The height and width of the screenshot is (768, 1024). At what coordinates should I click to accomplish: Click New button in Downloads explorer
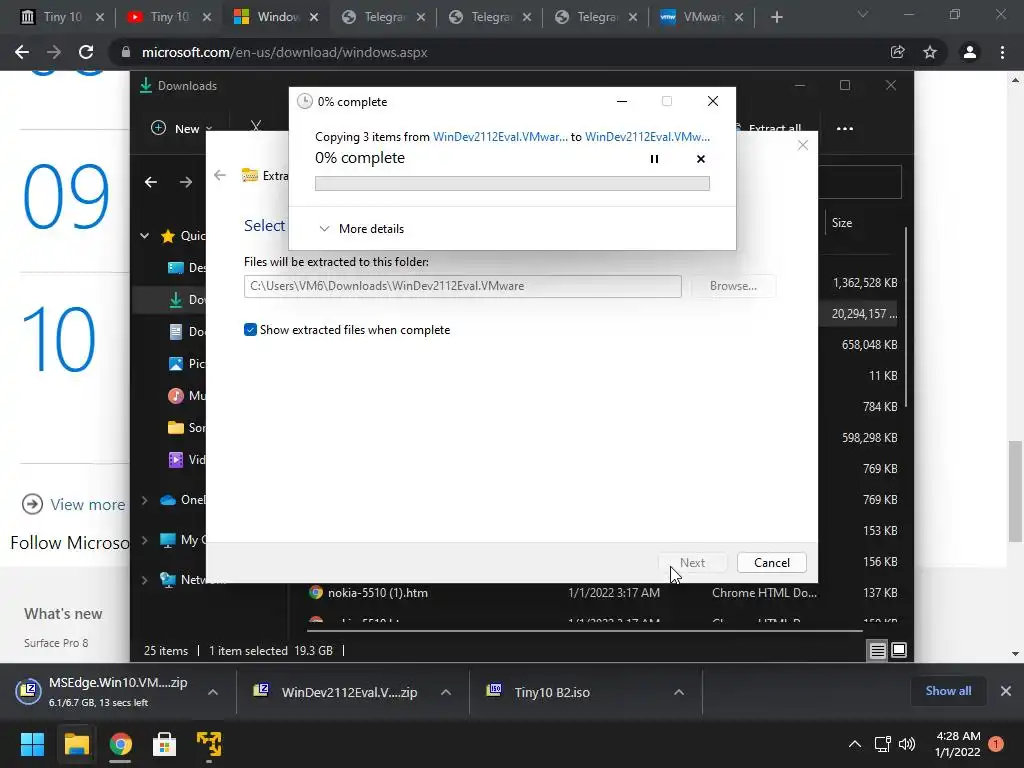pos(181,128)
